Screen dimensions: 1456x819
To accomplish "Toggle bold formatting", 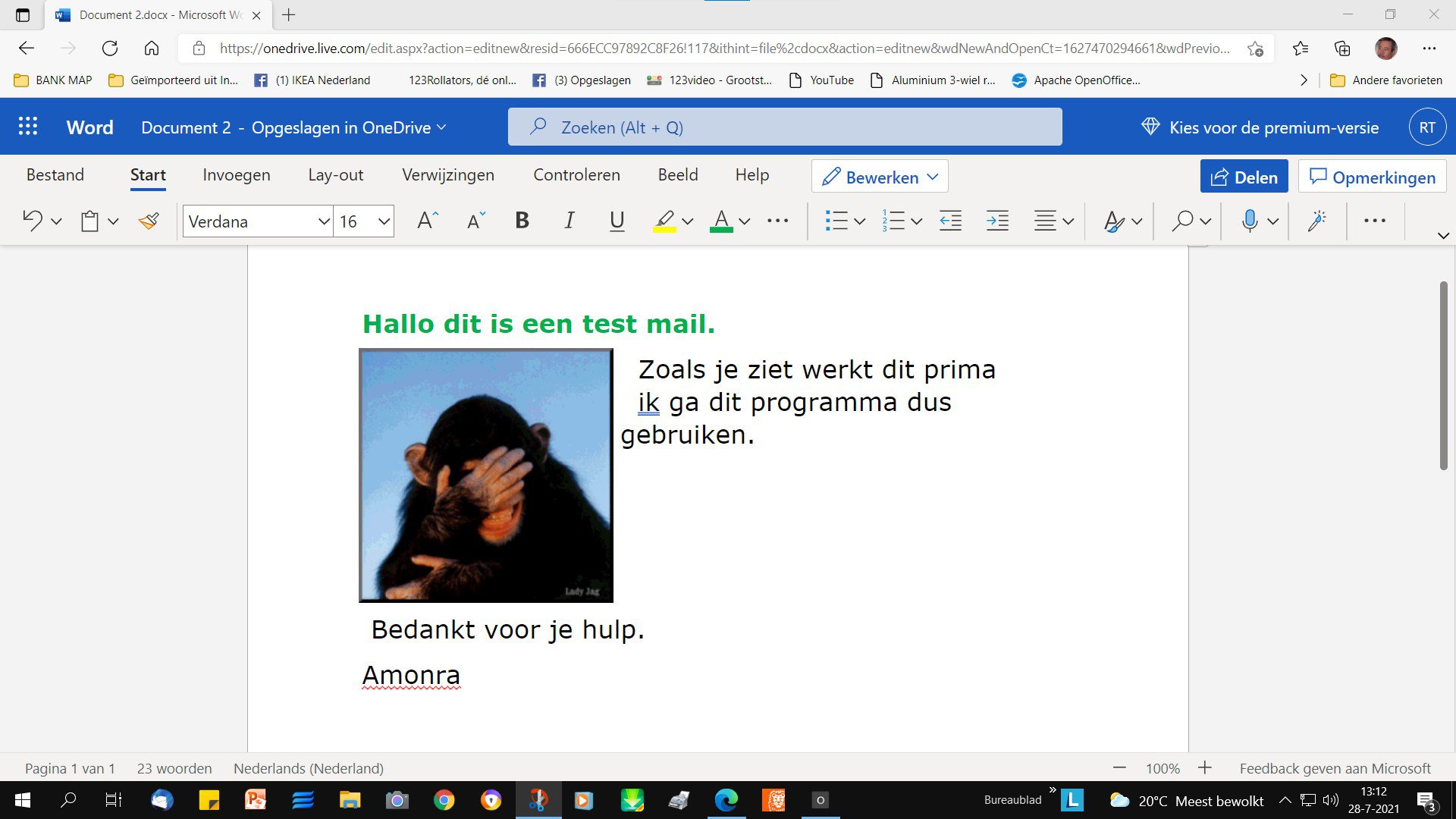I will click(x=522, y=221).
